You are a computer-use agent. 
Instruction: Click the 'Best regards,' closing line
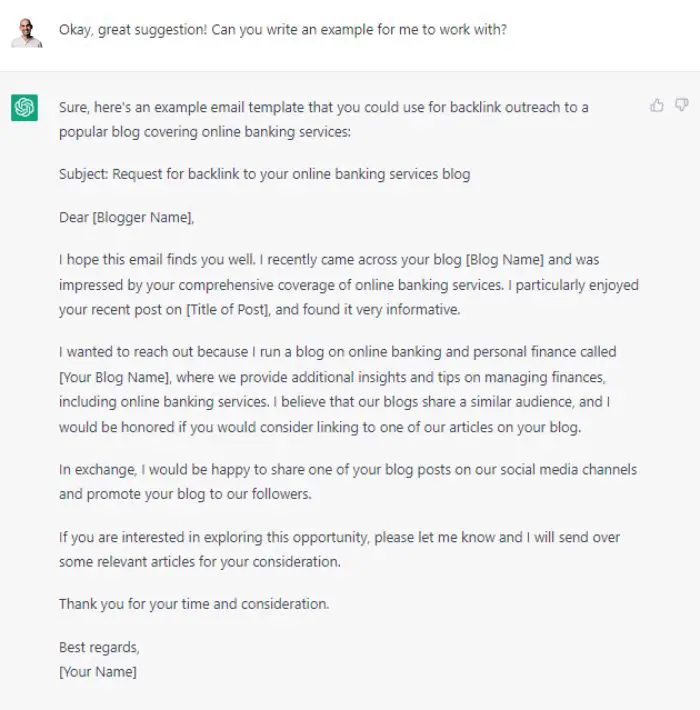(99, 647)
